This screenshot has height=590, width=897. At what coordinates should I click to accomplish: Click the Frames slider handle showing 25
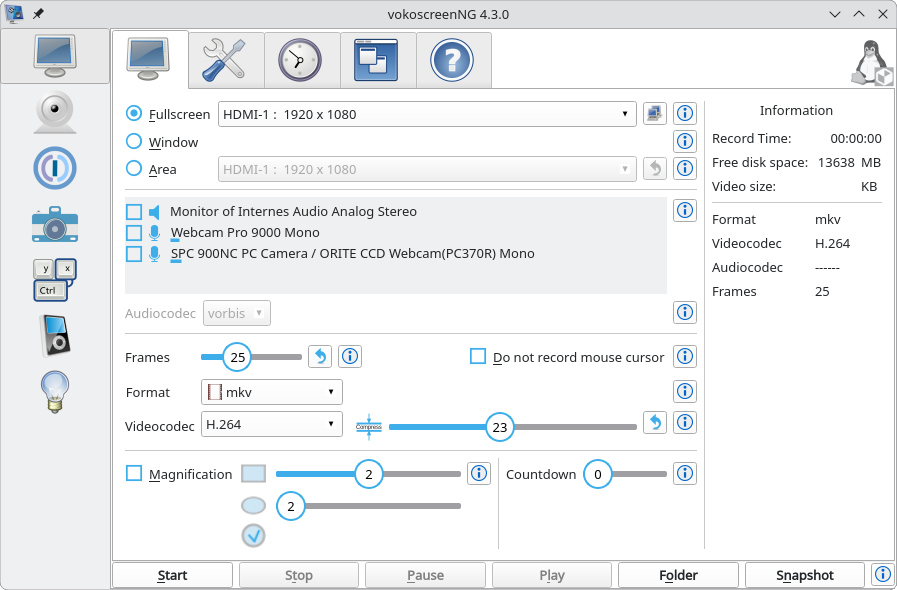point(237,357)
